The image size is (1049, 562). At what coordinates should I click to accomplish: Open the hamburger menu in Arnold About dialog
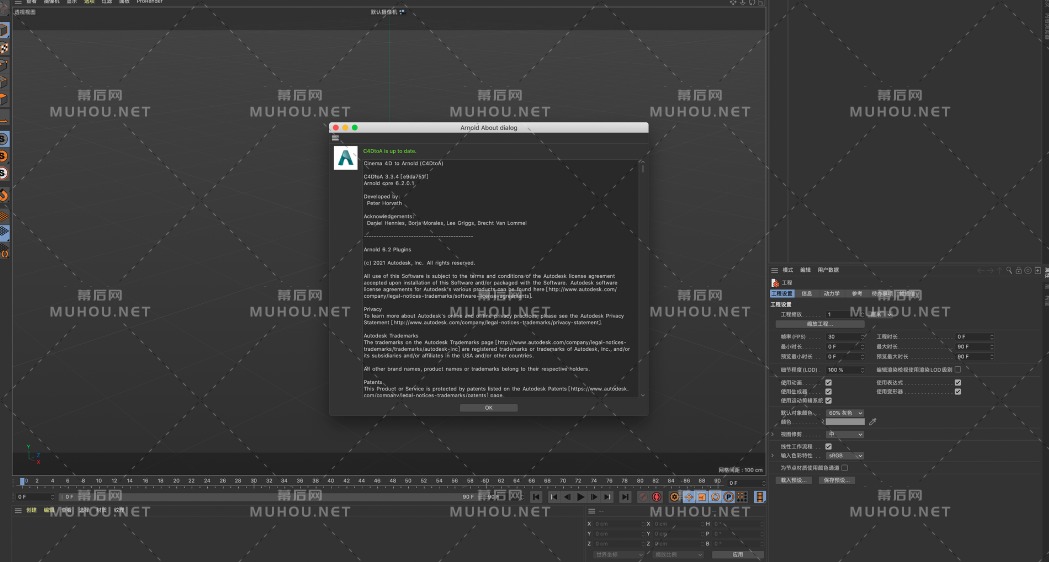click(x=335, y=138)
